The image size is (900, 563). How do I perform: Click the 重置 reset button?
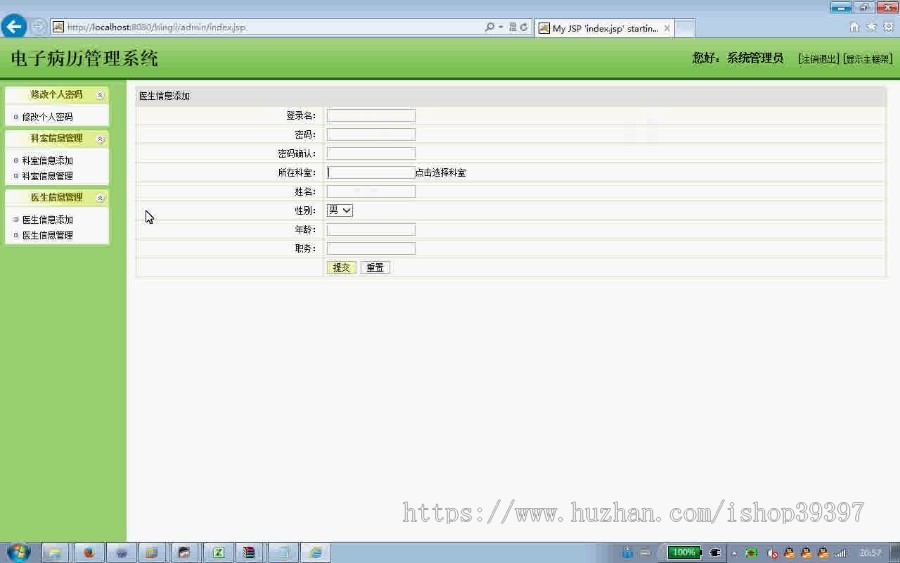click(x=375, y=267)
